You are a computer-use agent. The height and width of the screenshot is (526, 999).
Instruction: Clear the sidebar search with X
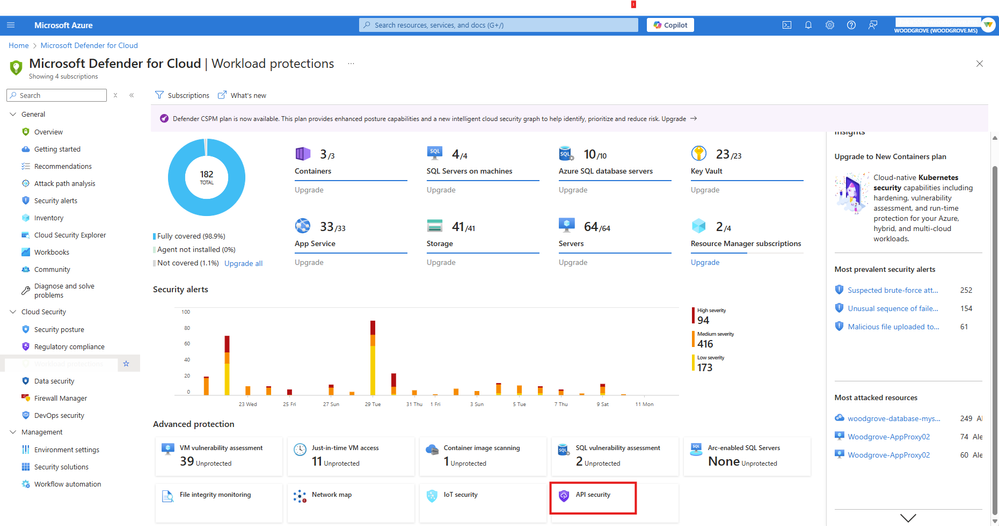pos(115,96)
